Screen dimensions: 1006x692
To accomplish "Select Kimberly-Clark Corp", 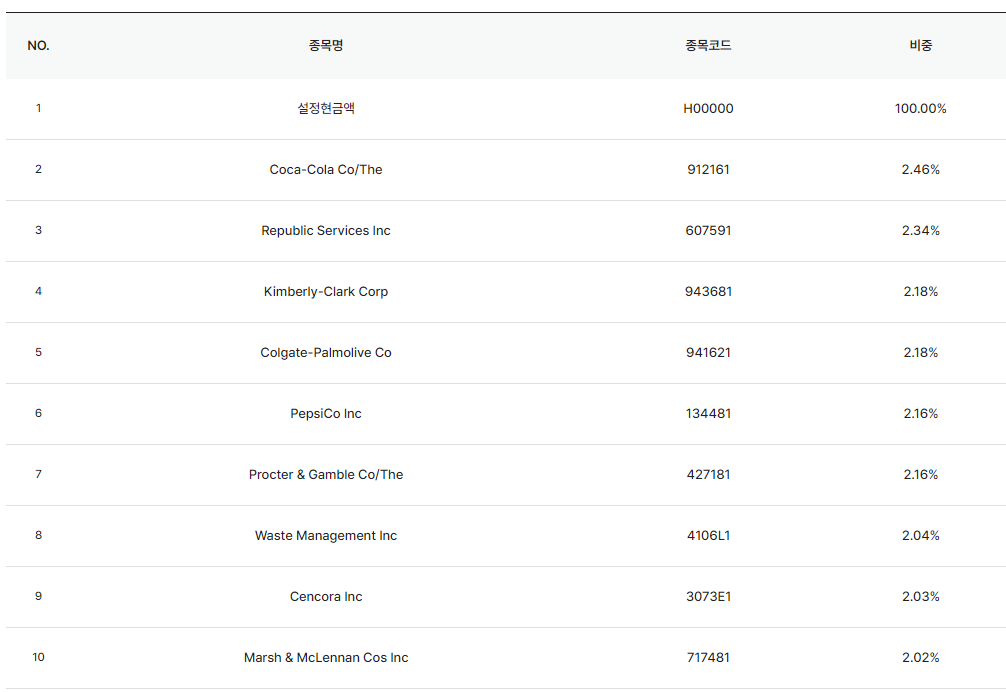I will (x=326, y=291).
